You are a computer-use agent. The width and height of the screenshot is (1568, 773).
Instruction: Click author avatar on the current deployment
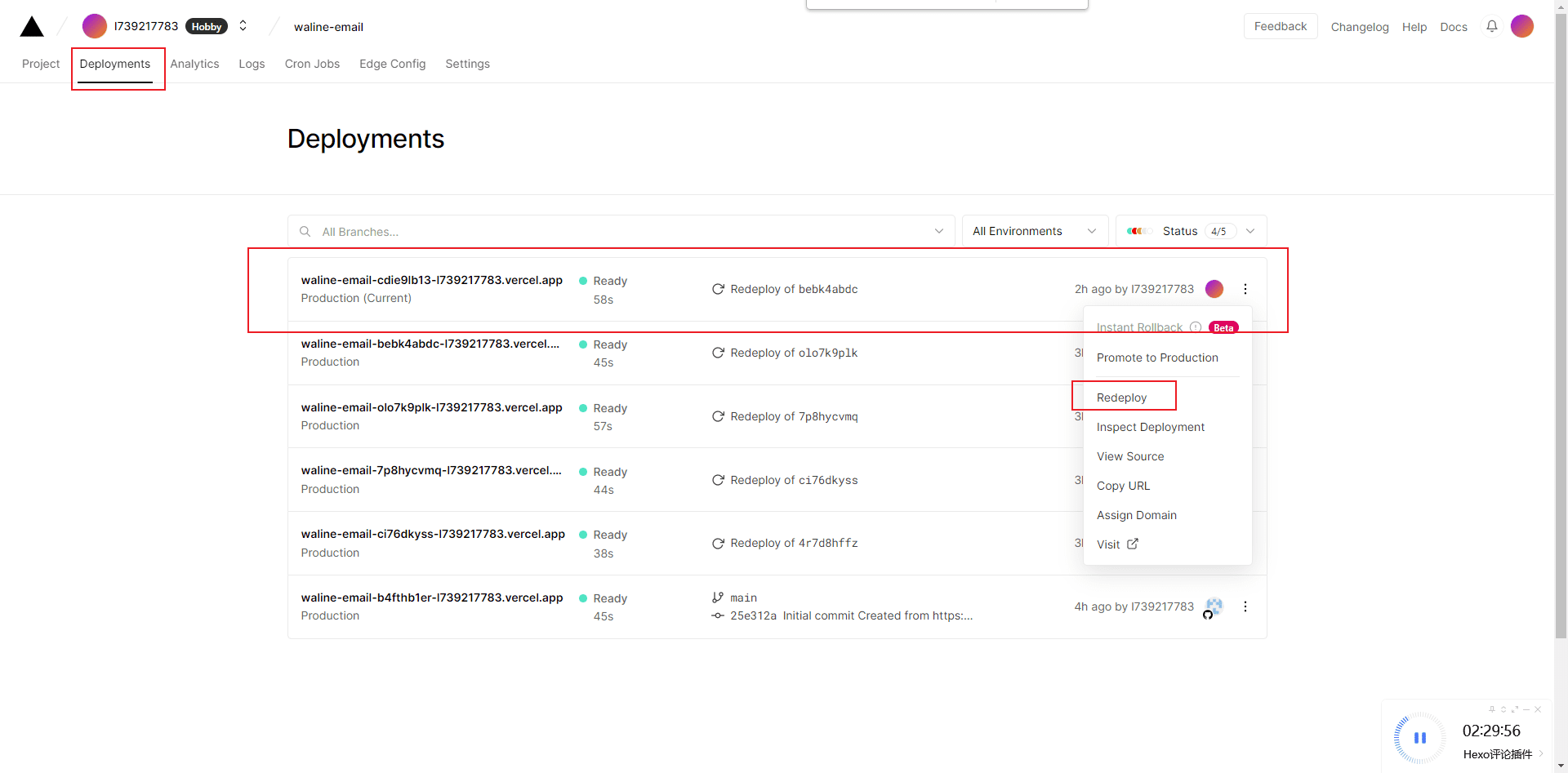(1214, 289)
